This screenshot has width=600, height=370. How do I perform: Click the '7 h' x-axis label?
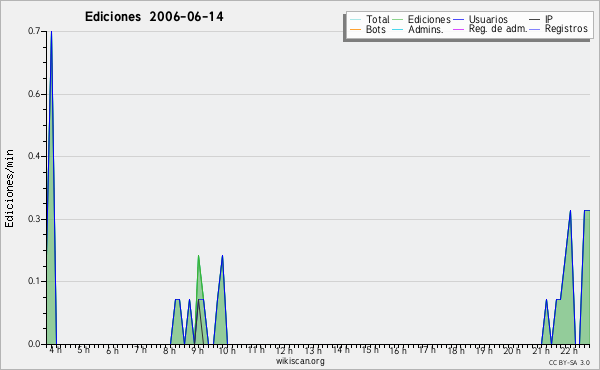(140, 350)
